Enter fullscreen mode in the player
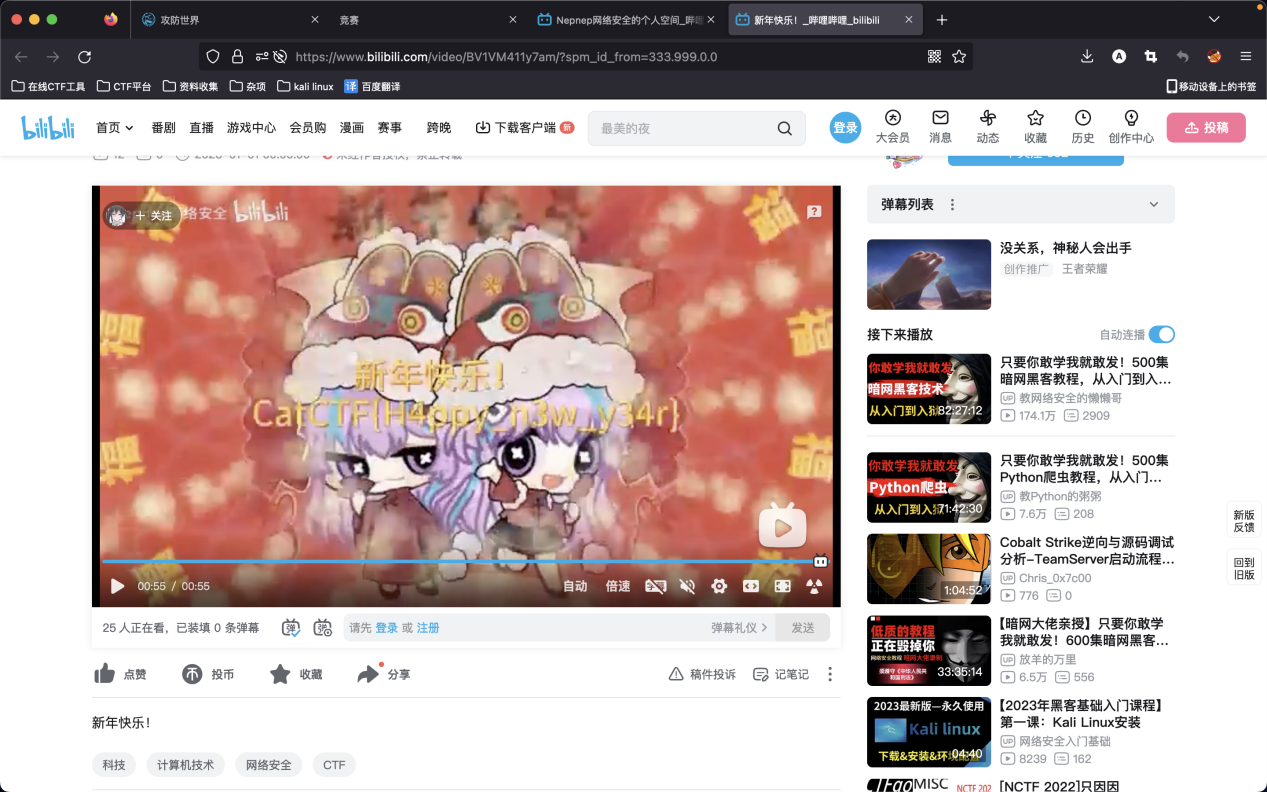Screen dimensions: 1267x792 point(783,586)
